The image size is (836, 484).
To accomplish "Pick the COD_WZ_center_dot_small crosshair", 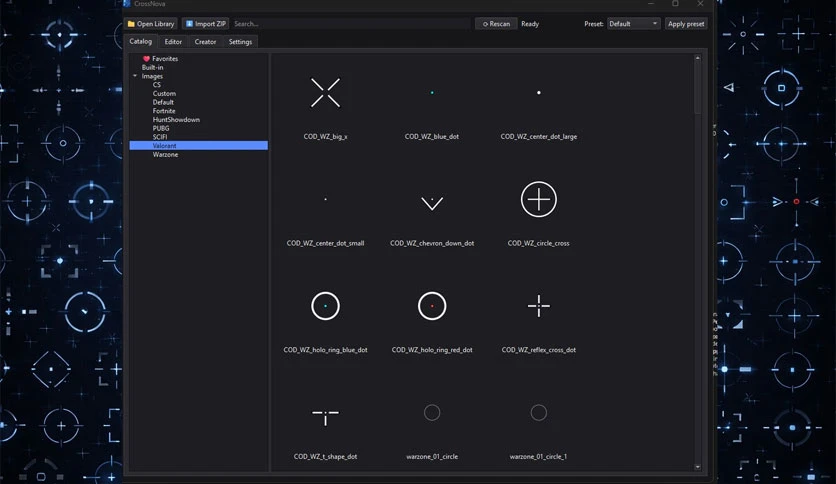I will [325, 199].
